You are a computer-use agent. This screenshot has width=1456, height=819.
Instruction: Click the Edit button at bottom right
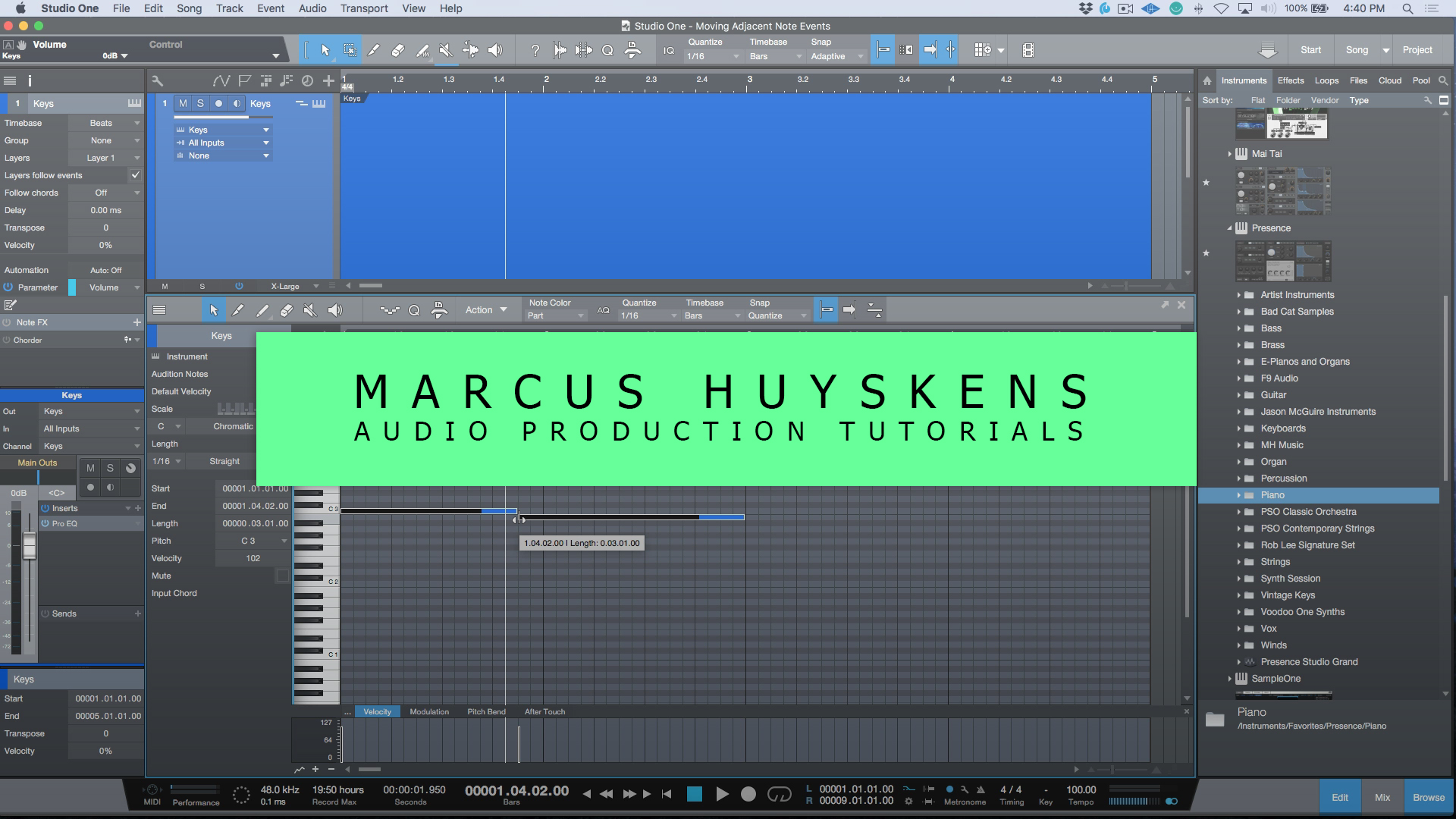coord(1340,797)
